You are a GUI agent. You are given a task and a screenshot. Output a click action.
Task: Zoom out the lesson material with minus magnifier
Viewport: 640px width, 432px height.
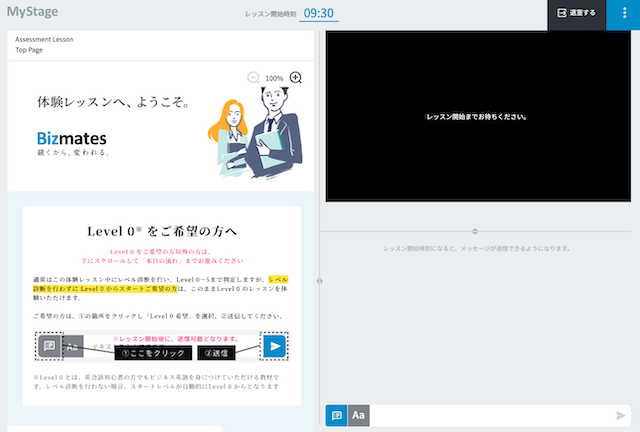click(x=253, y=78)
